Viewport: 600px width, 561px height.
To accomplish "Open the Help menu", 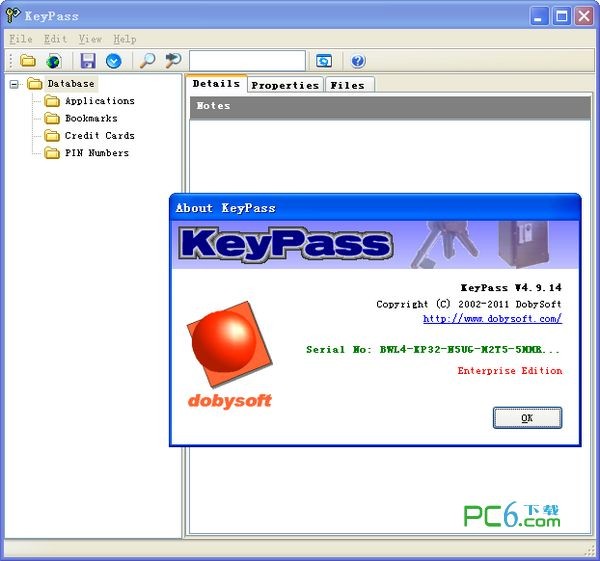I will pyautogui.click(x=125, y=39).
